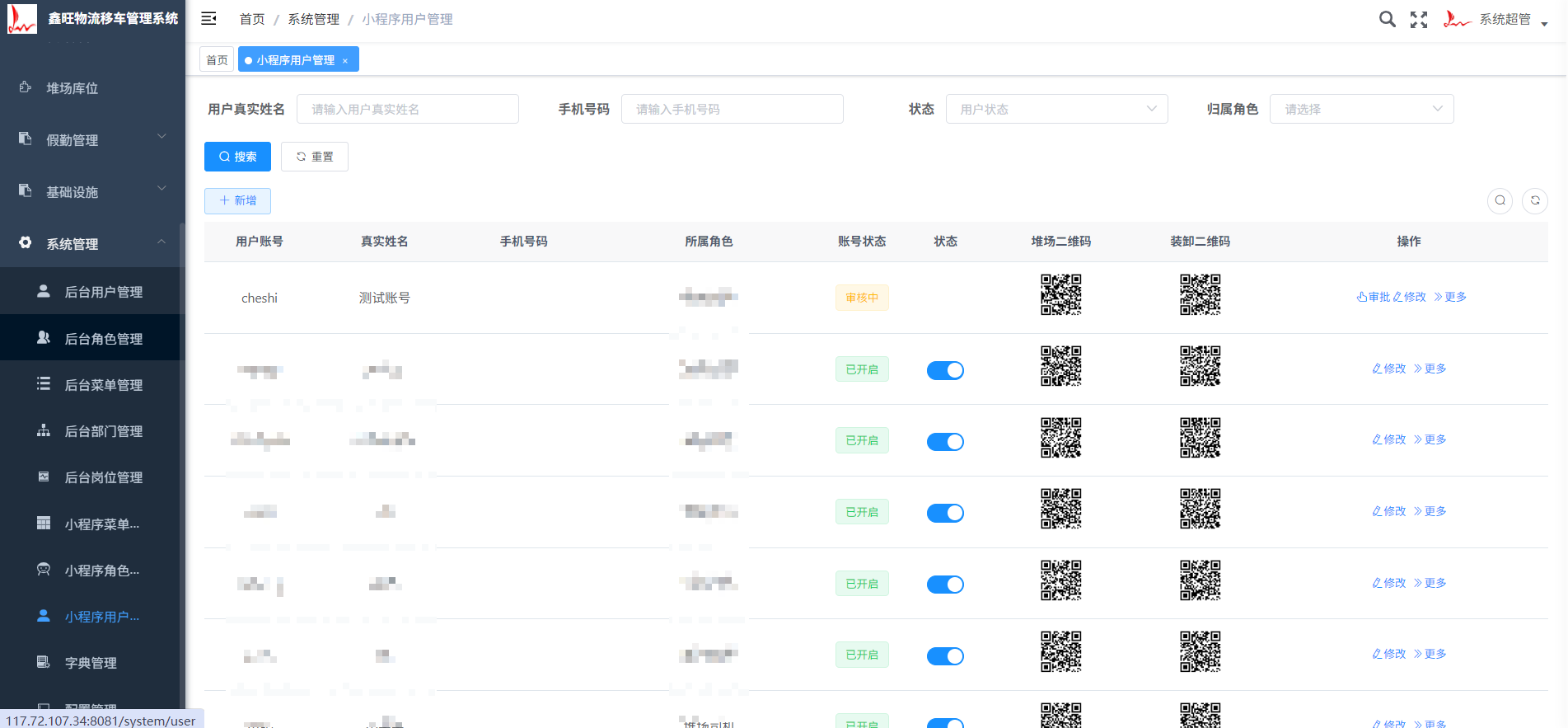The height and width of the screenshot is (728, 1568).
Task: Toggle status switch in fourth table row
Action: 945,513
